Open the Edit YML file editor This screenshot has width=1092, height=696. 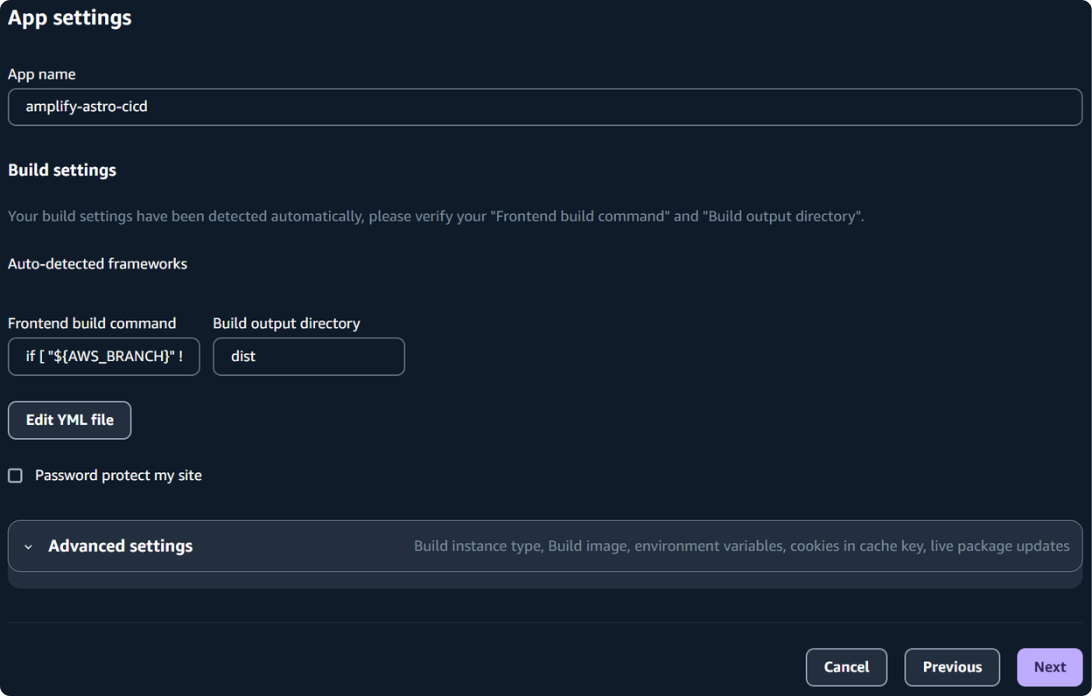click(x=70, y=420)
